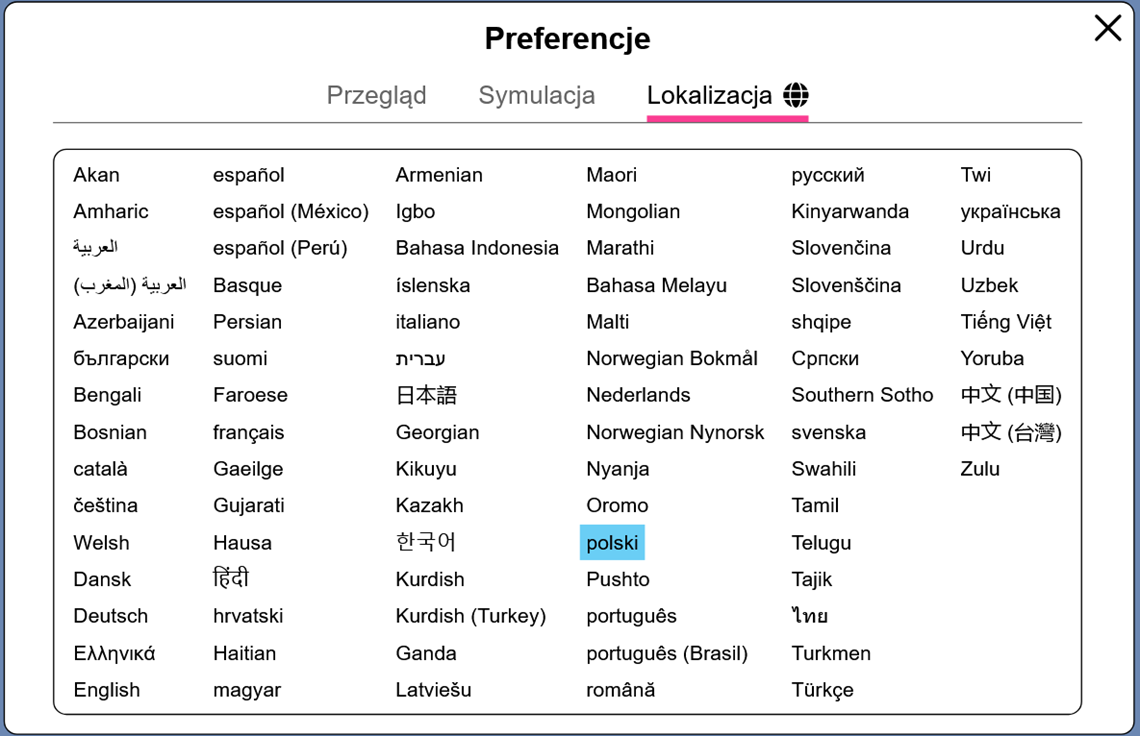
Task: Select 日本語 as the language
Action: point(426,395)
